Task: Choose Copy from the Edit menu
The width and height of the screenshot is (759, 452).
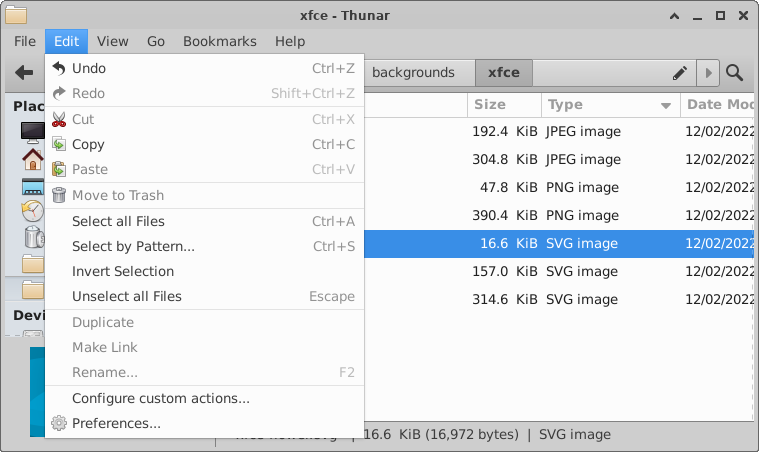Action: click(x=204, y=144)
